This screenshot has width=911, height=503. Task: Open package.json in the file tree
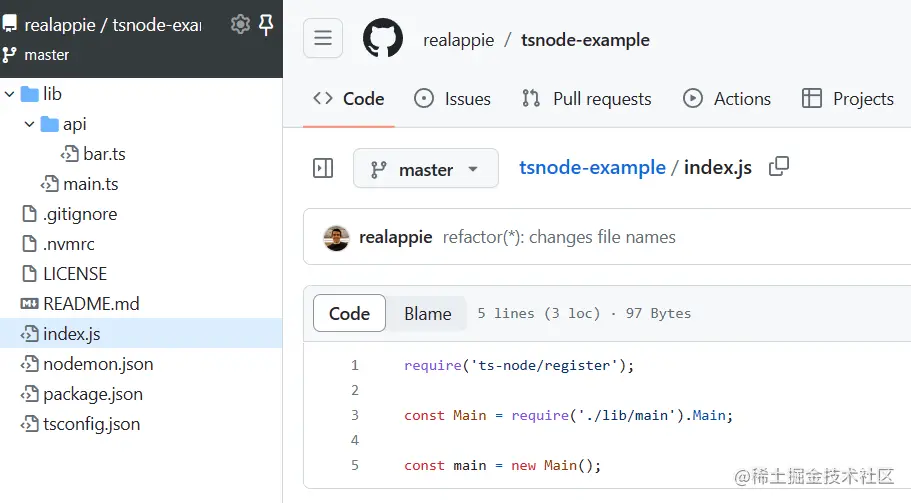[82, 394]
